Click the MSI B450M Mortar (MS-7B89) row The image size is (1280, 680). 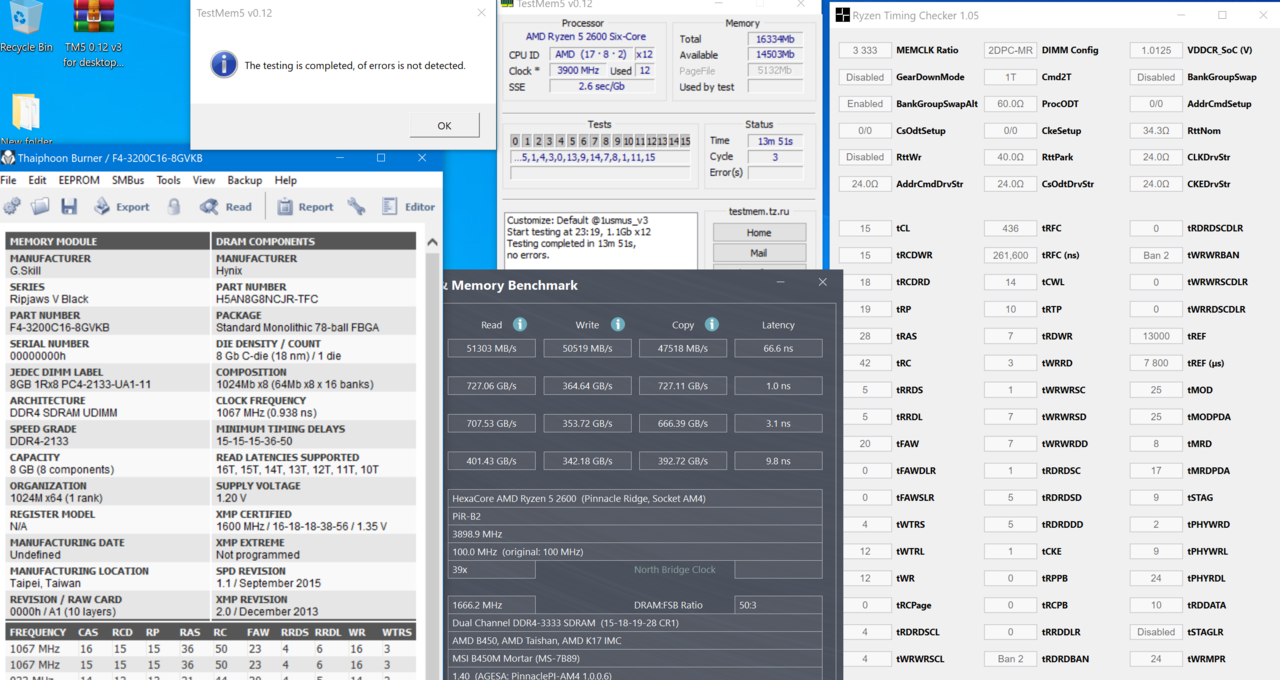click(x=635, y=658)
